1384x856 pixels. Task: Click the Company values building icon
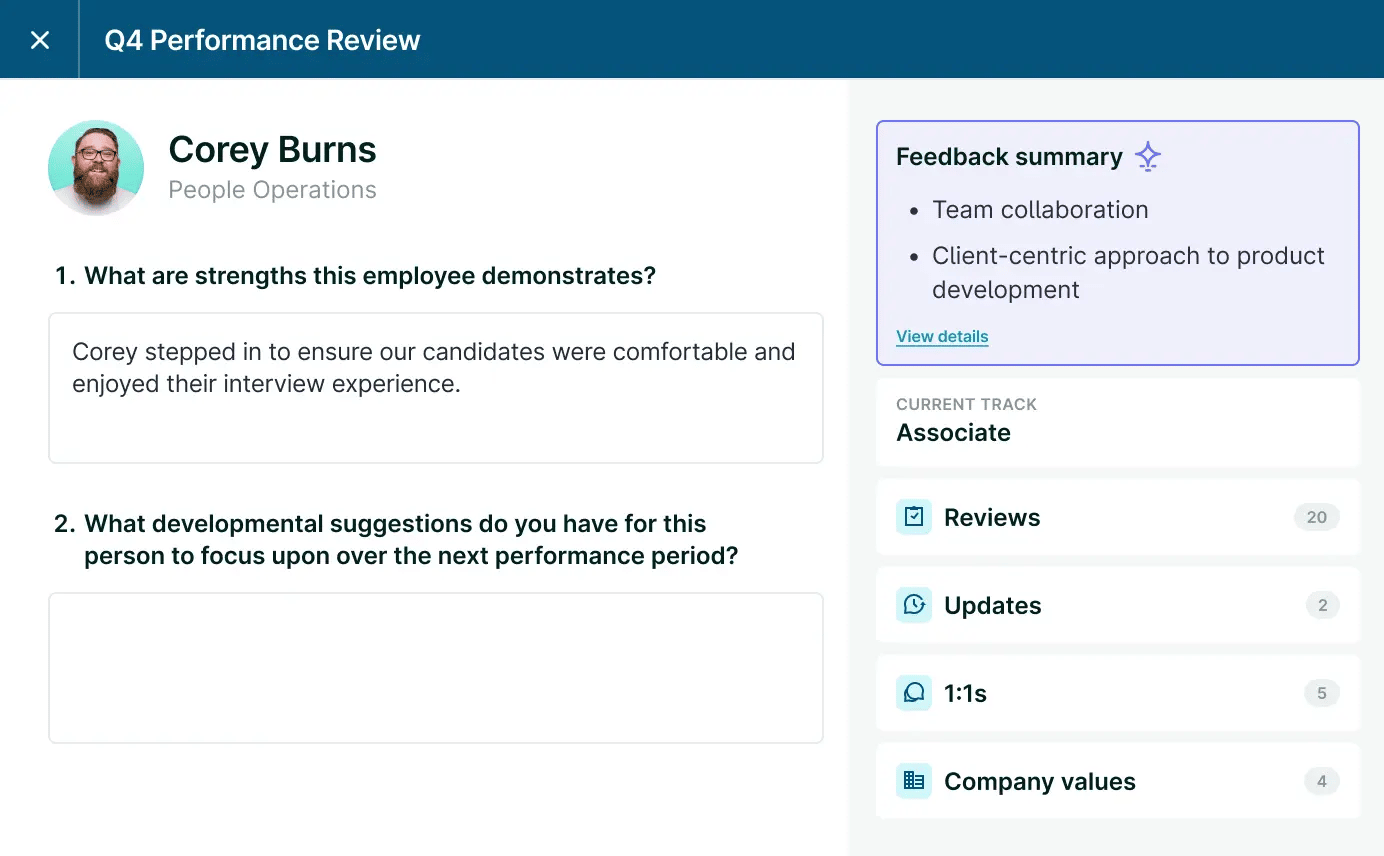[913, 781]
